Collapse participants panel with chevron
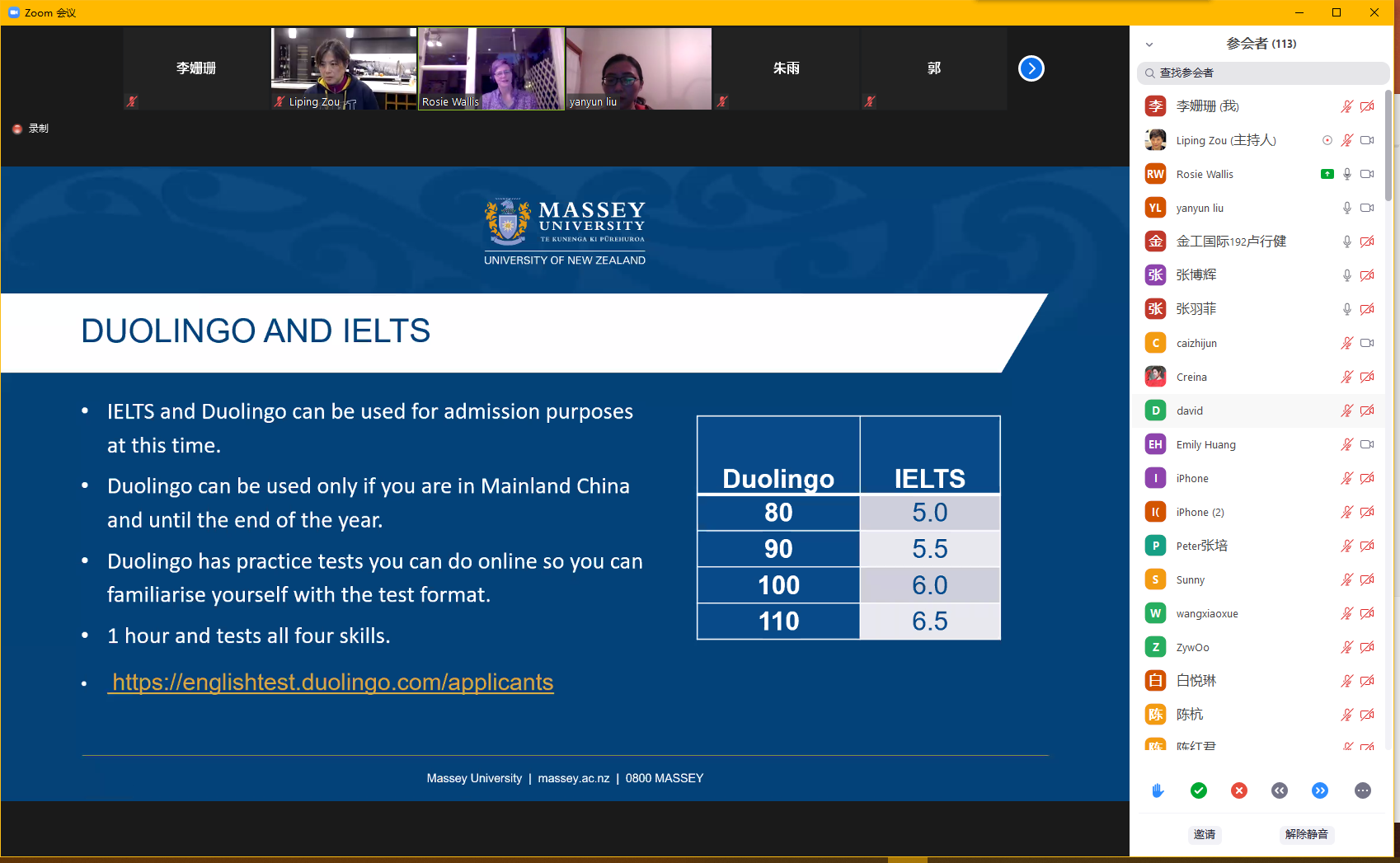The height and width of the screenshot is (863, 1400). pos(1149,45)
